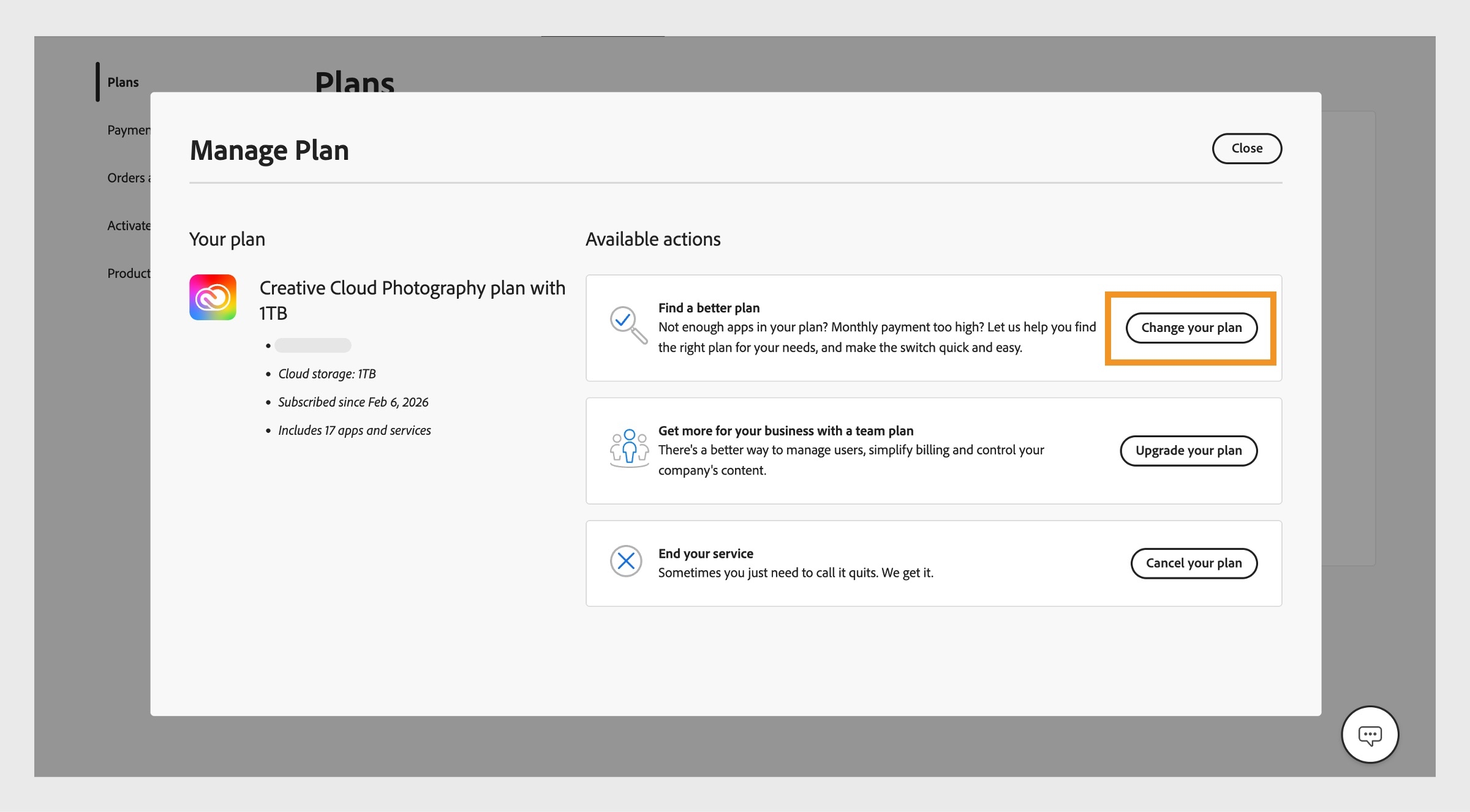1470x812 pixels.
Task: Click the Upgrade your plan button
Action: pyautogui.click(x=1188, y=450)
